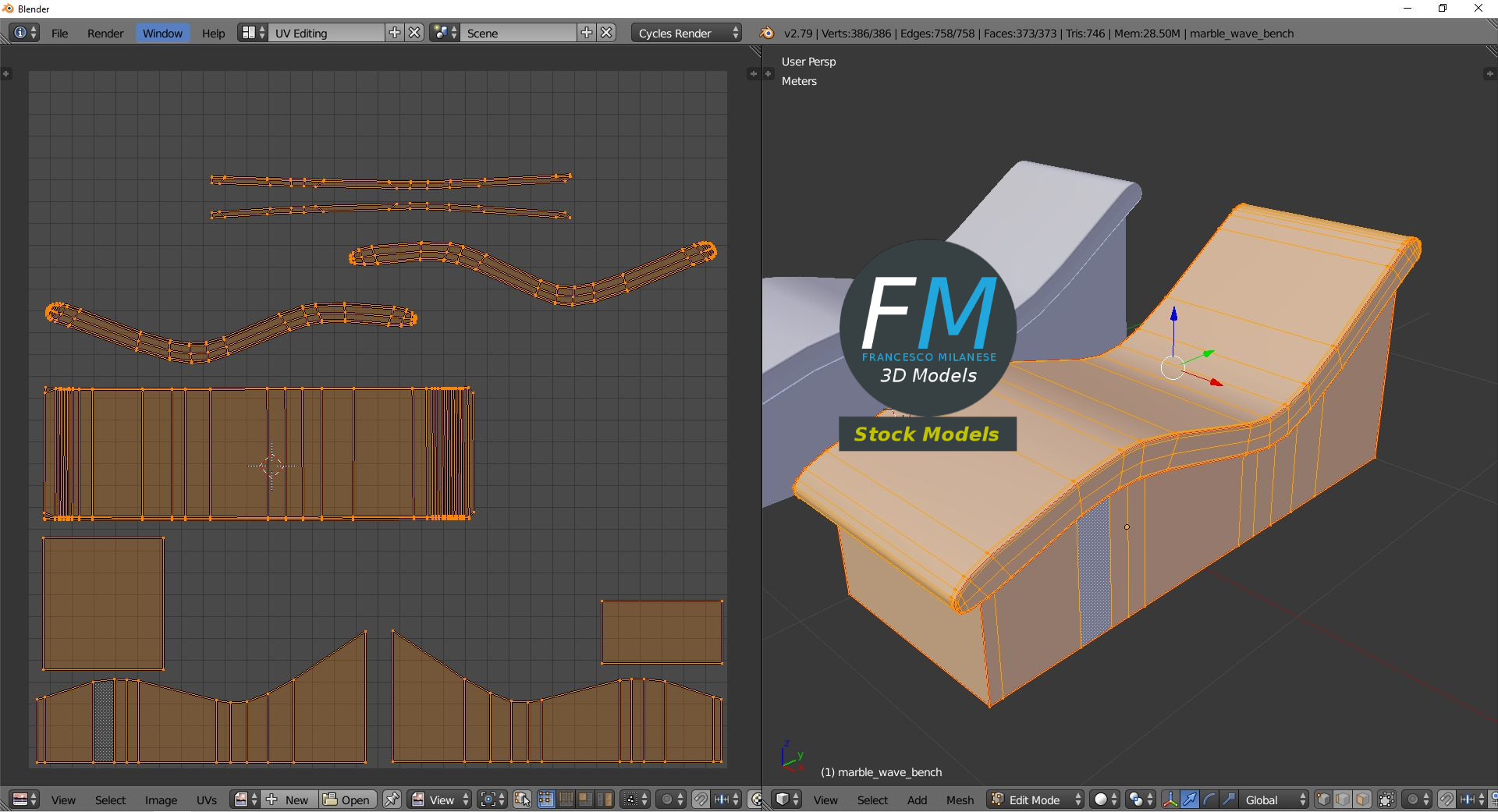Click the Blender logo in the info header
The height and width of the screenshot is (812, 1498).
point(767,33)
